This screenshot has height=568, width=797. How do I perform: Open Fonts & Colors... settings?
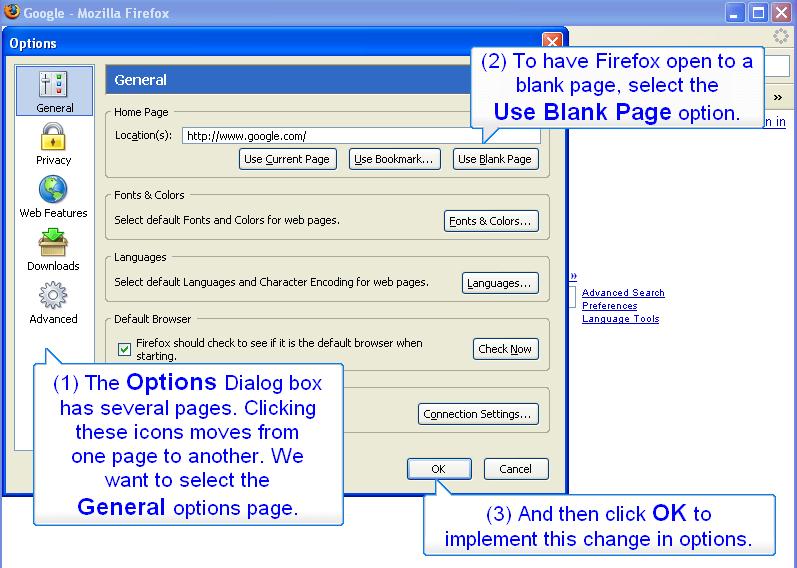(x=491, y=221)
